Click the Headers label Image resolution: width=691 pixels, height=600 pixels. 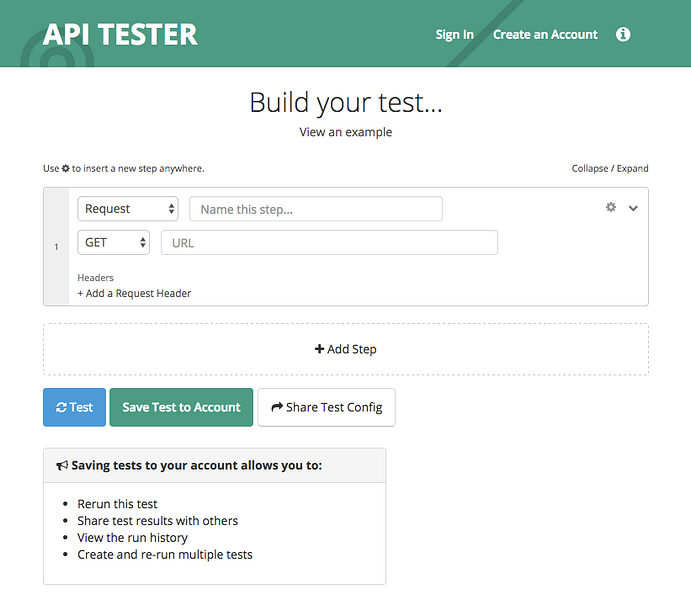(96, 278)
